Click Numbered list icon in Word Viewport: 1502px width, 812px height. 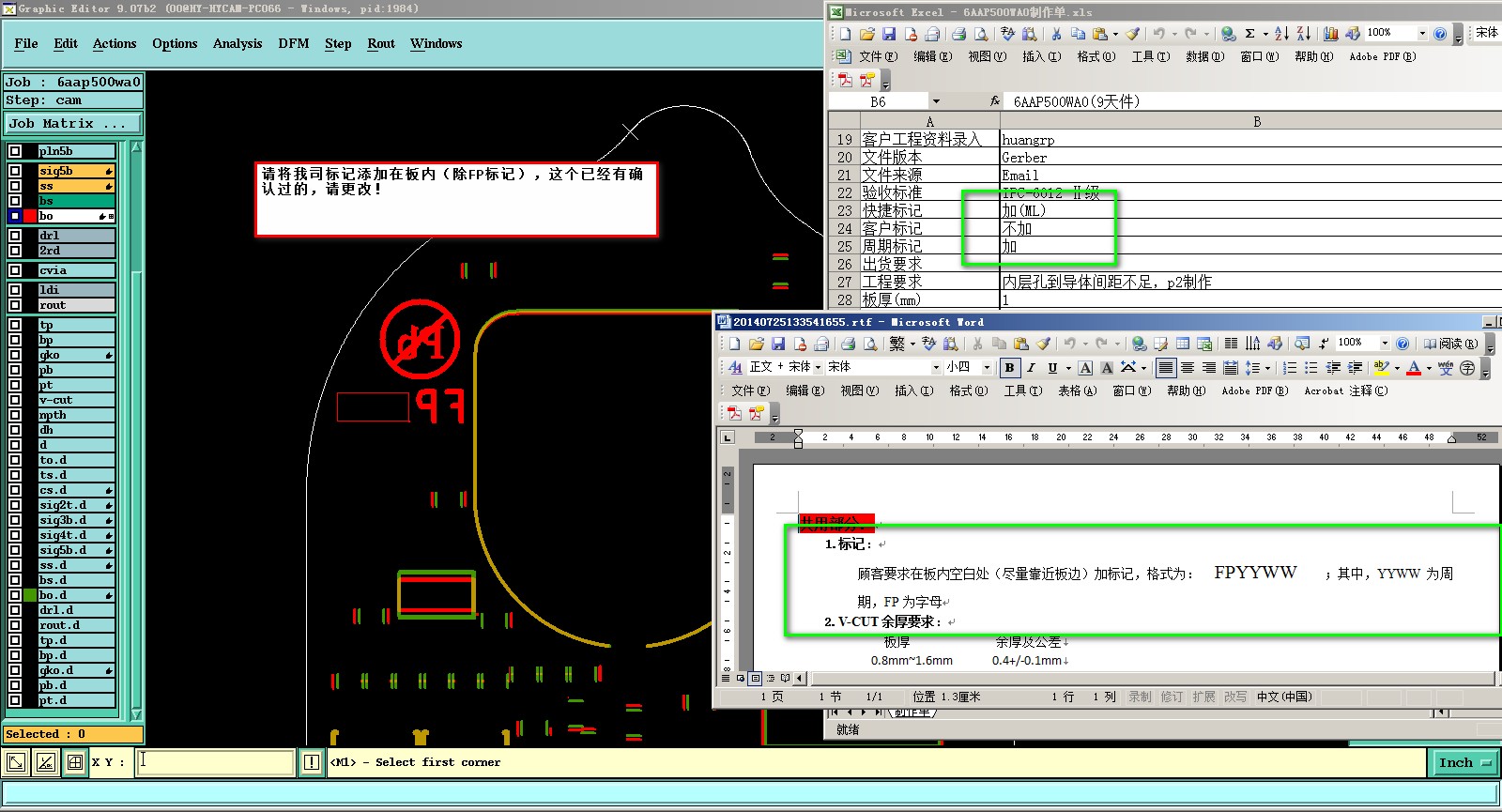coord(1290,368)
